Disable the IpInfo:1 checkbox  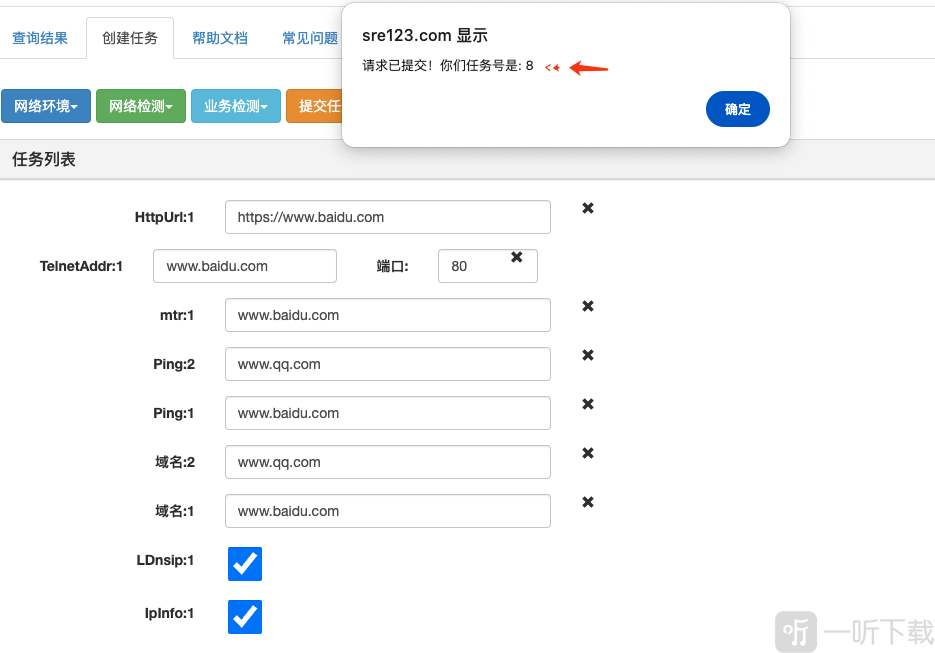tap(244, 617)
